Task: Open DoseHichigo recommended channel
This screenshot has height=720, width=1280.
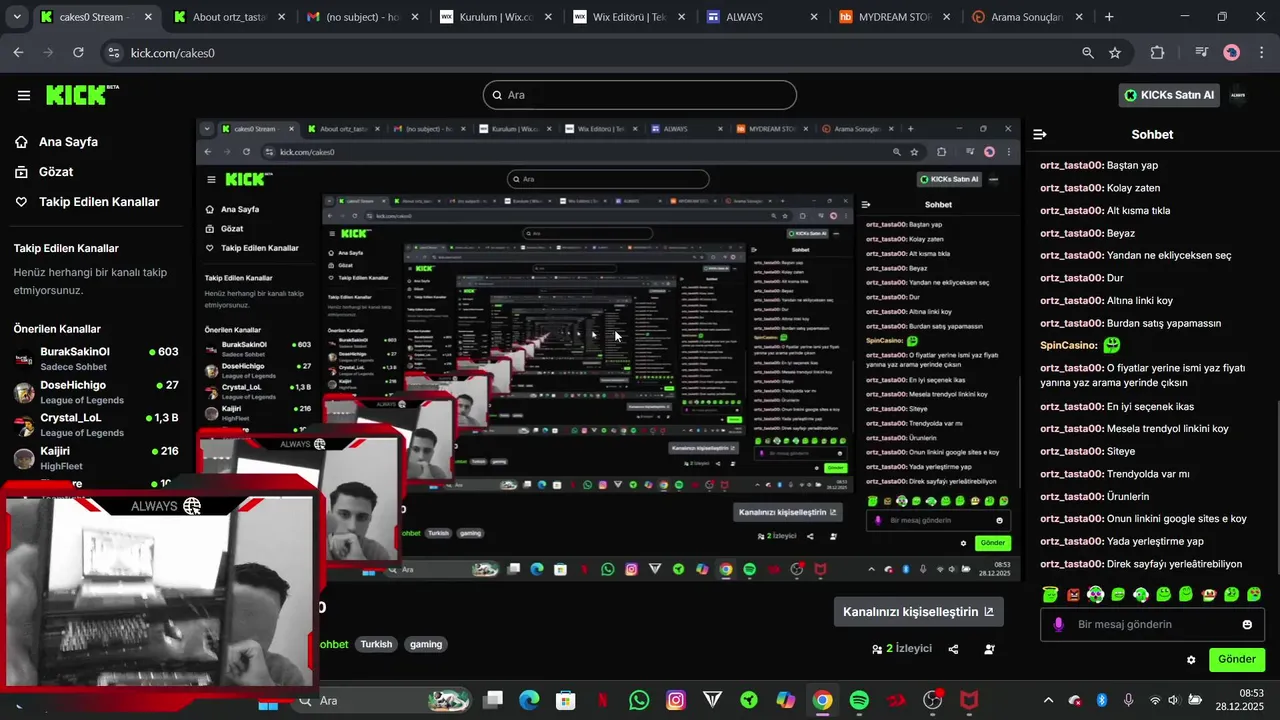Action: (x=96, y=392)
